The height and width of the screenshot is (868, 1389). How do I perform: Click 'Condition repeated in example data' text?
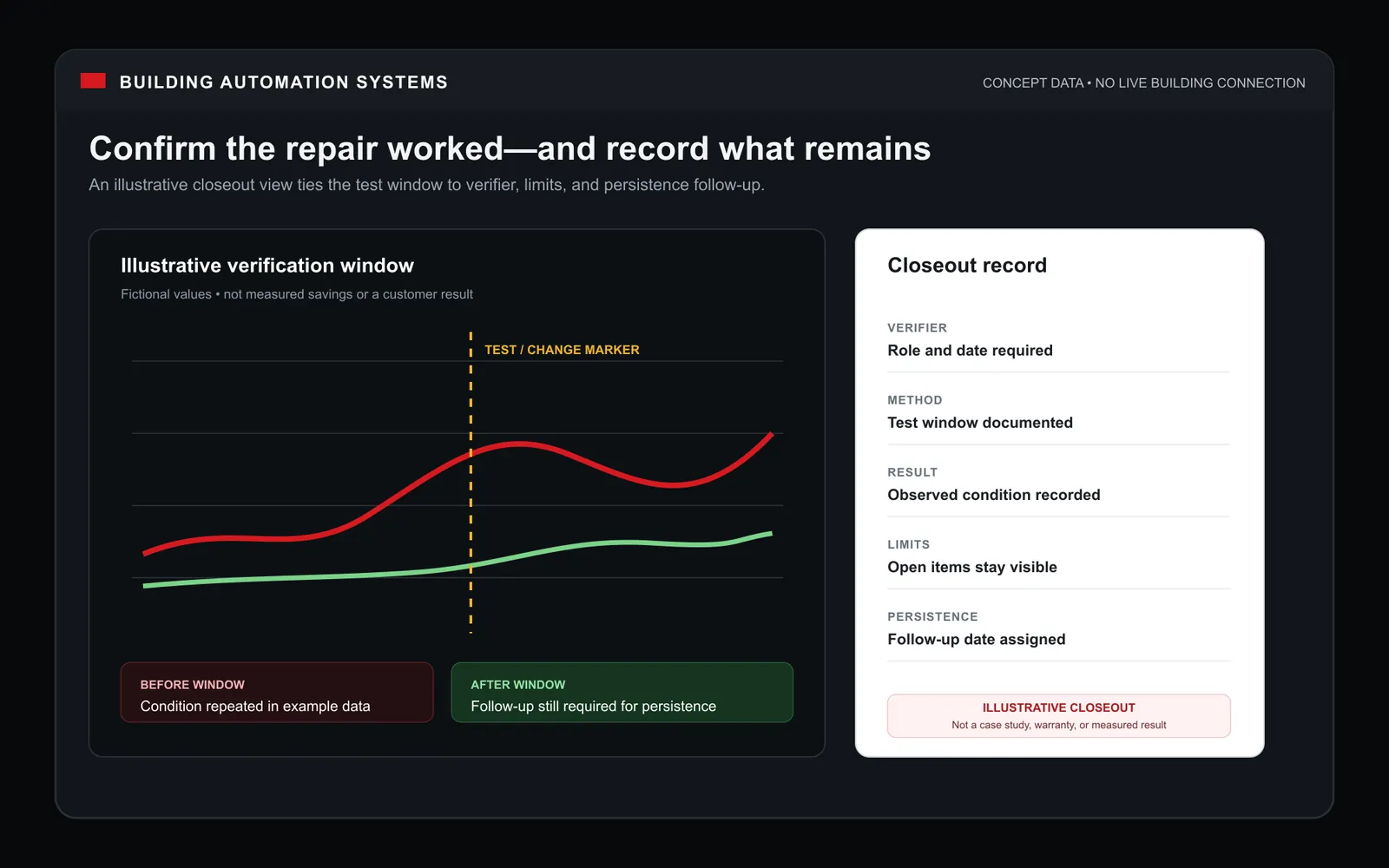tap(255, 707)
